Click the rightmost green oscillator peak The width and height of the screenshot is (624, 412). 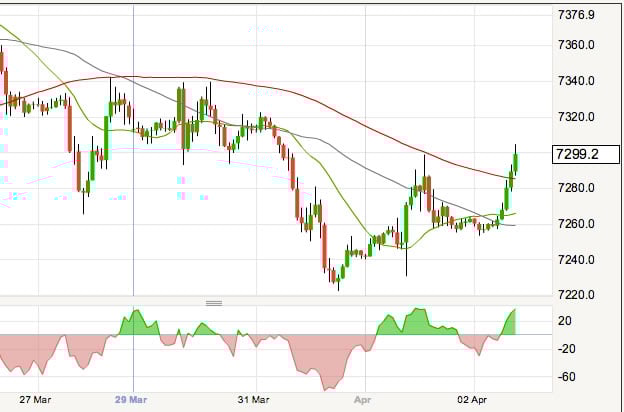pyautogui.click(x=513, y=320)
